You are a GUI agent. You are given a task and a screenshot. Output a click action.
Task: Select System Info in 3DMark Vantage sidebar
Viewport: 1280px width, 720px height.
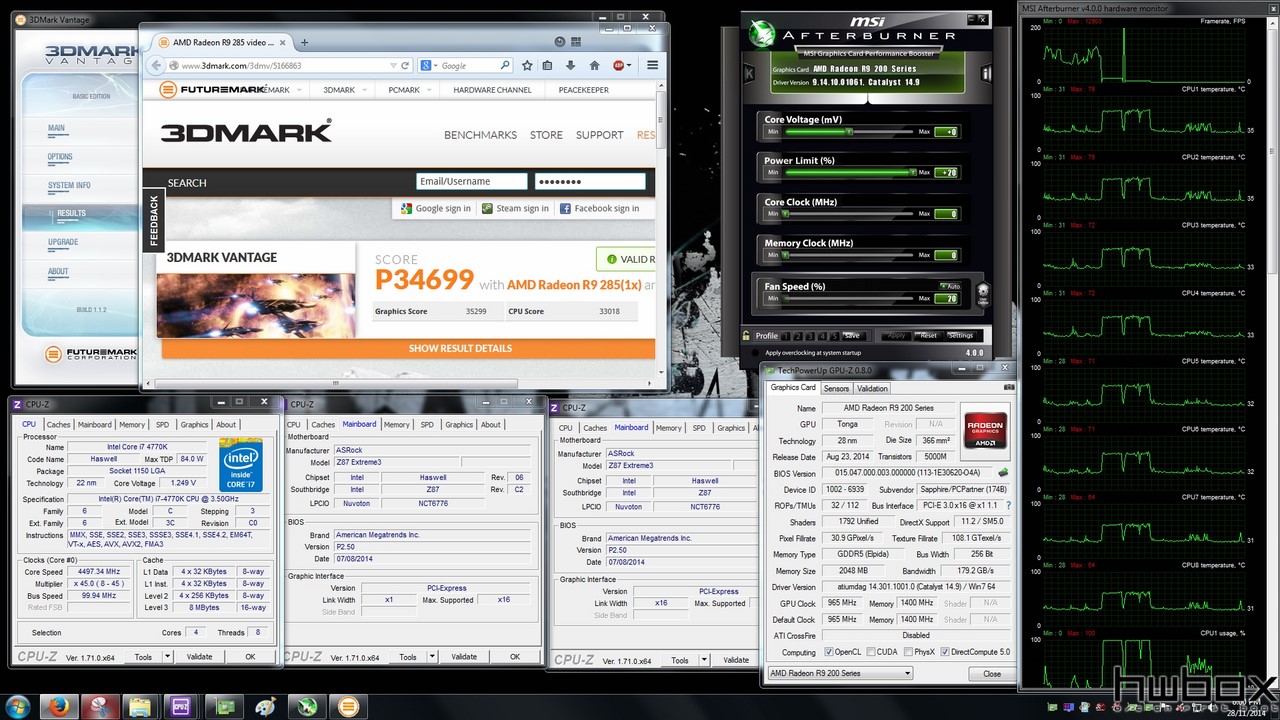coord(69,185)
